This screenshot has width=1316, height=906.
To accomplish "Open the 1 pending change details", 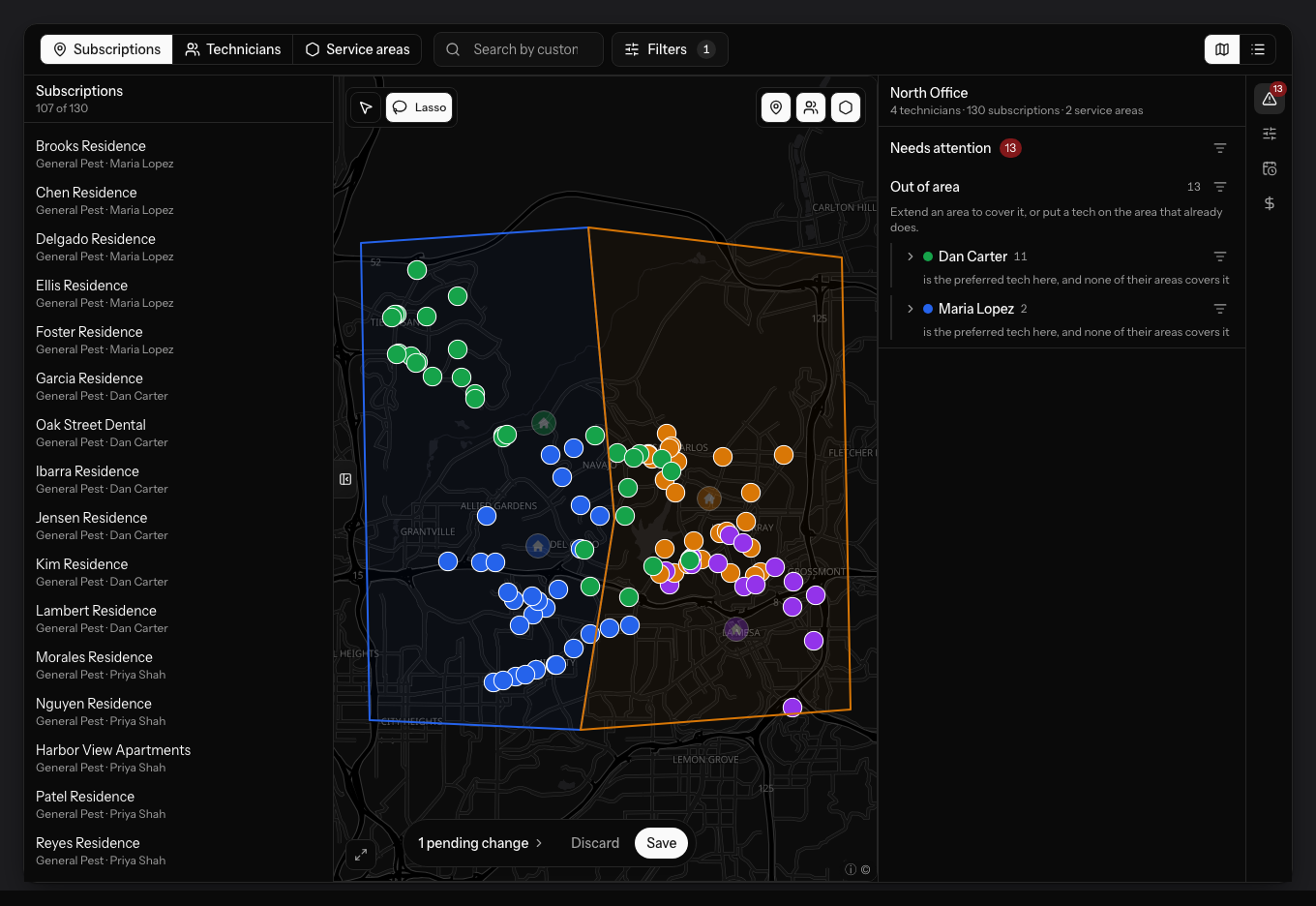I will coord(480,843).
